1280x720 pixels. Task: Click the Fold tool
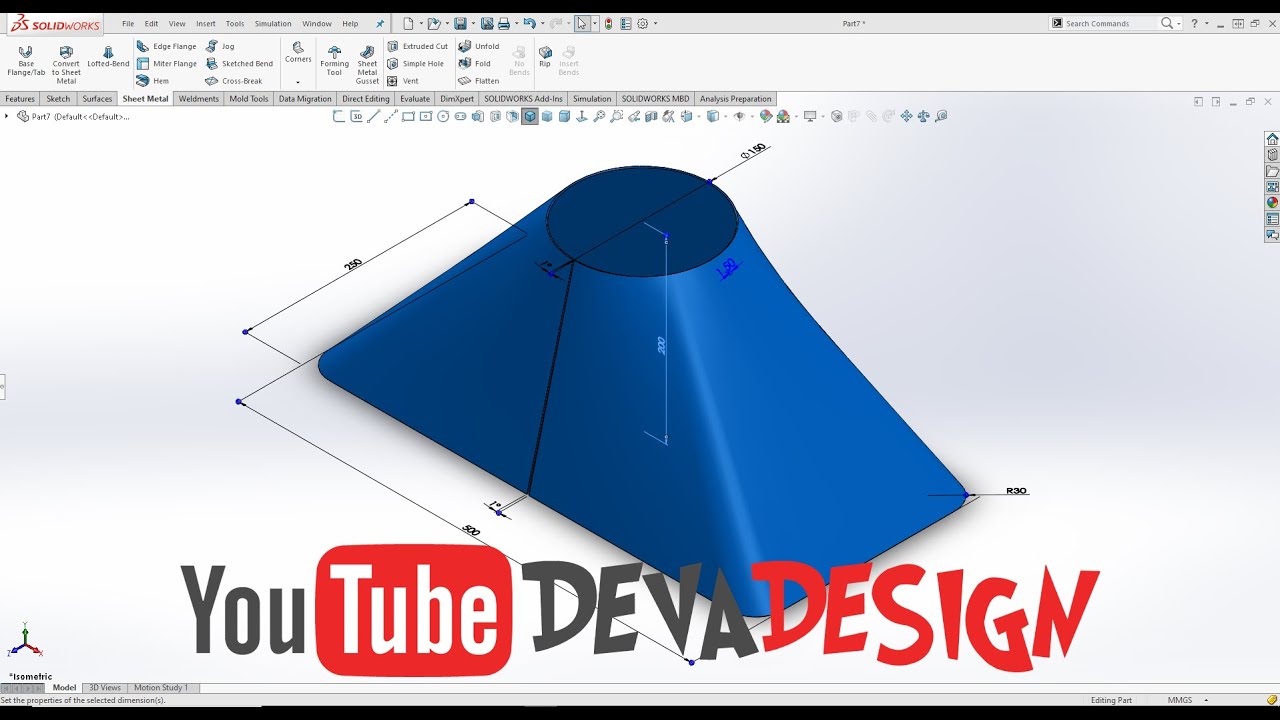475,64
